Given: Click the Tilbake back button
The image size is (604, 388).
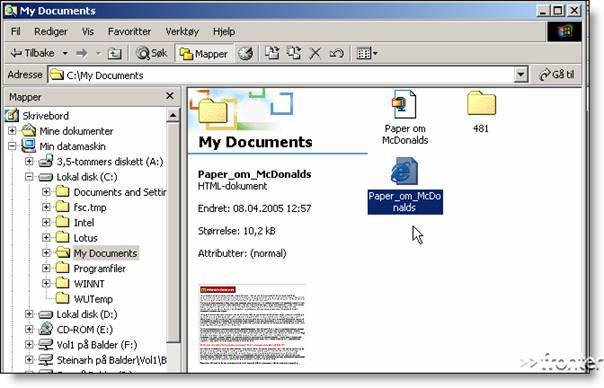Looking at the screenshot, I should 33,53.
